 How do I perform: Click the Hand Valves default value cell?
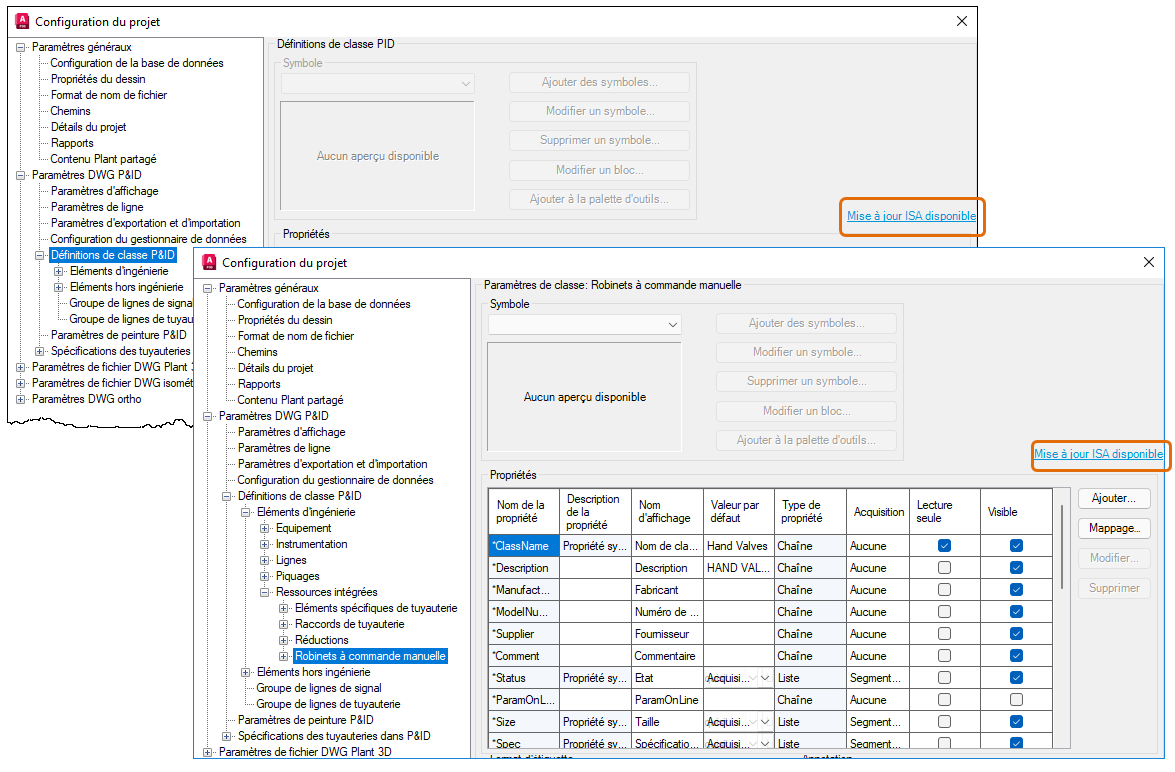click(738, 546)
